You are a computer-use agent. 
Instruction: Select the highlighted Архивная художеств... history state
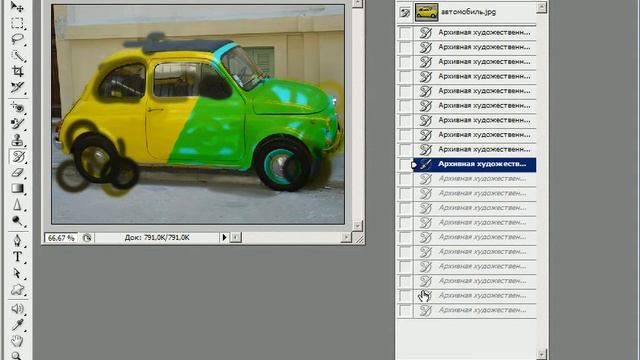click(474, 164)
